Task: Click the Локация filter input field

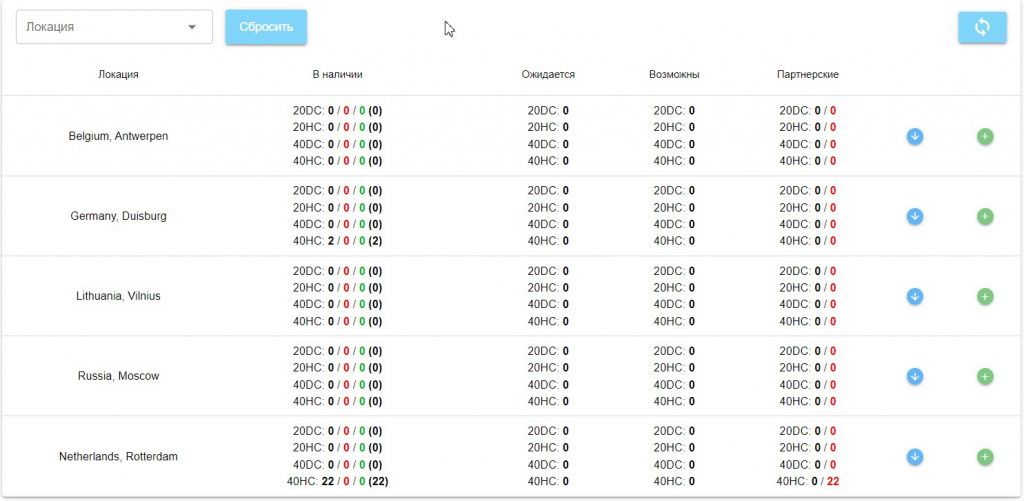Action: [100, 27]
